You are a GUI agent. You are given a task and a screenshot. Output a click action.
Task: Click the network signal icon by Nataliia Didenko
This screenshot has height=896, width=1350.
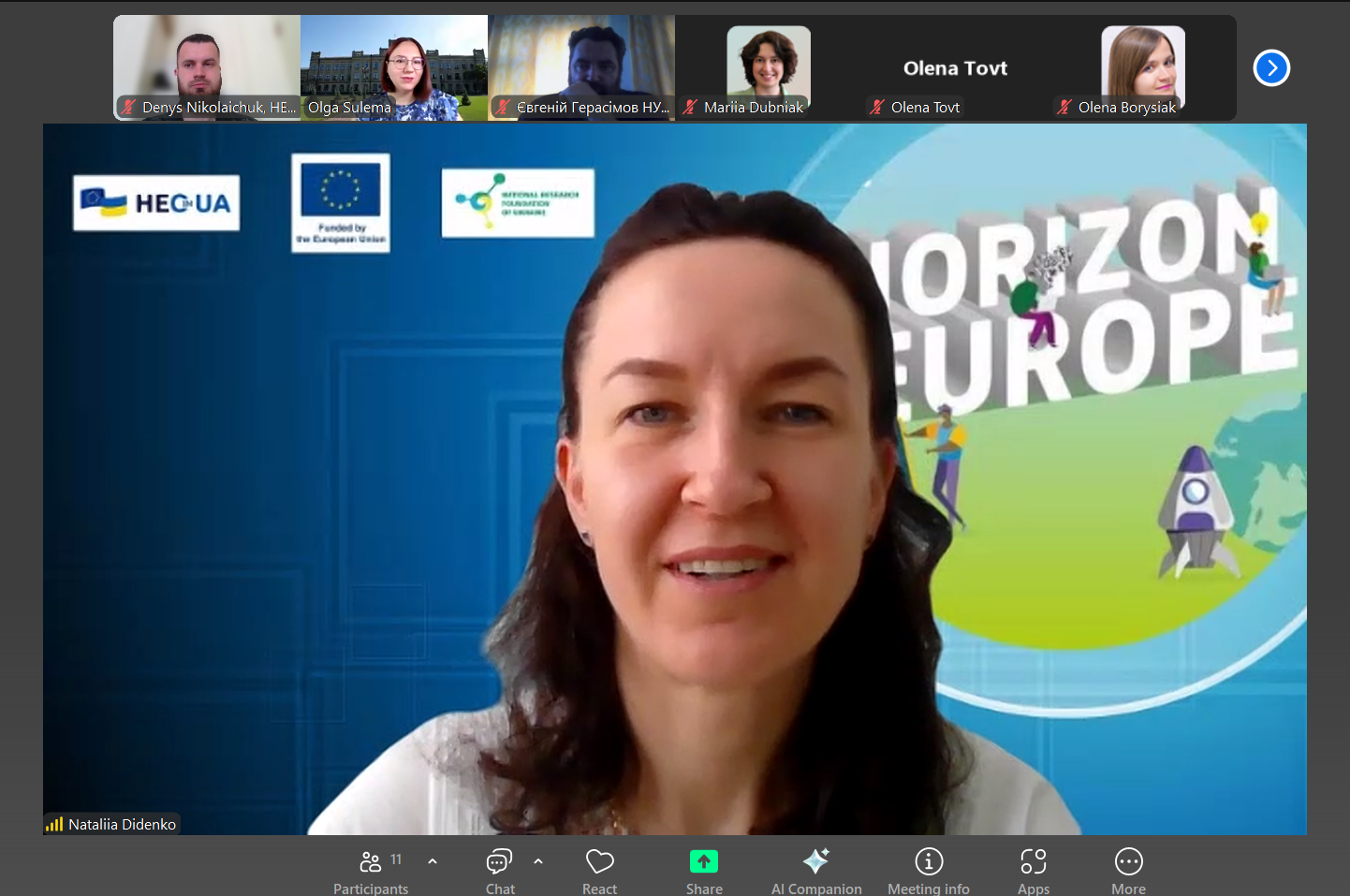tap(54, 824)
